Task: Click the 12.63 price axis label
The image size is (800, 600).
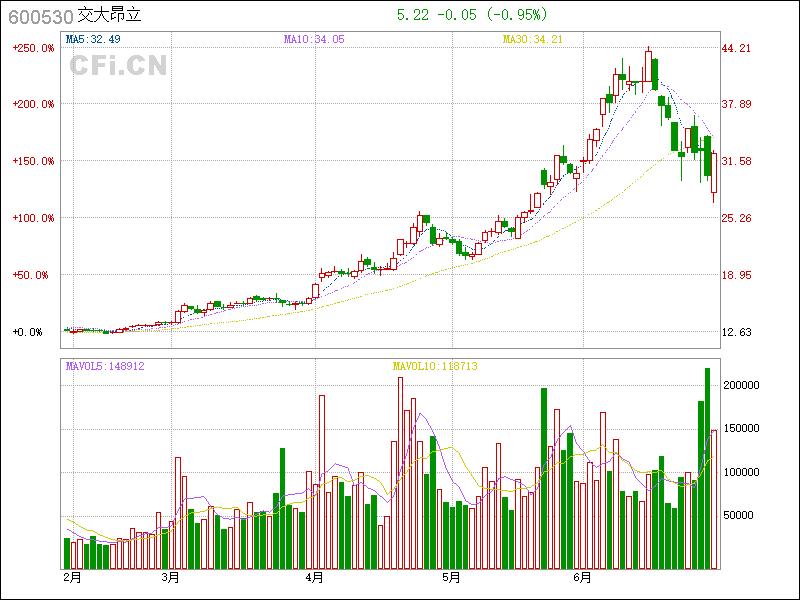Action: coord(737,332)
